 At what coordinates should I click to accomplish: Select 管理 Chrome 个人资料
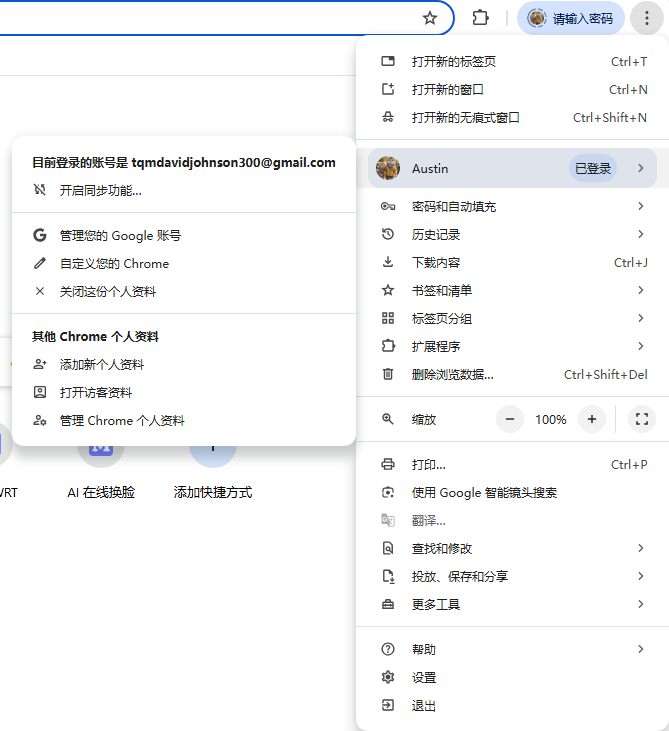point(184,421)
